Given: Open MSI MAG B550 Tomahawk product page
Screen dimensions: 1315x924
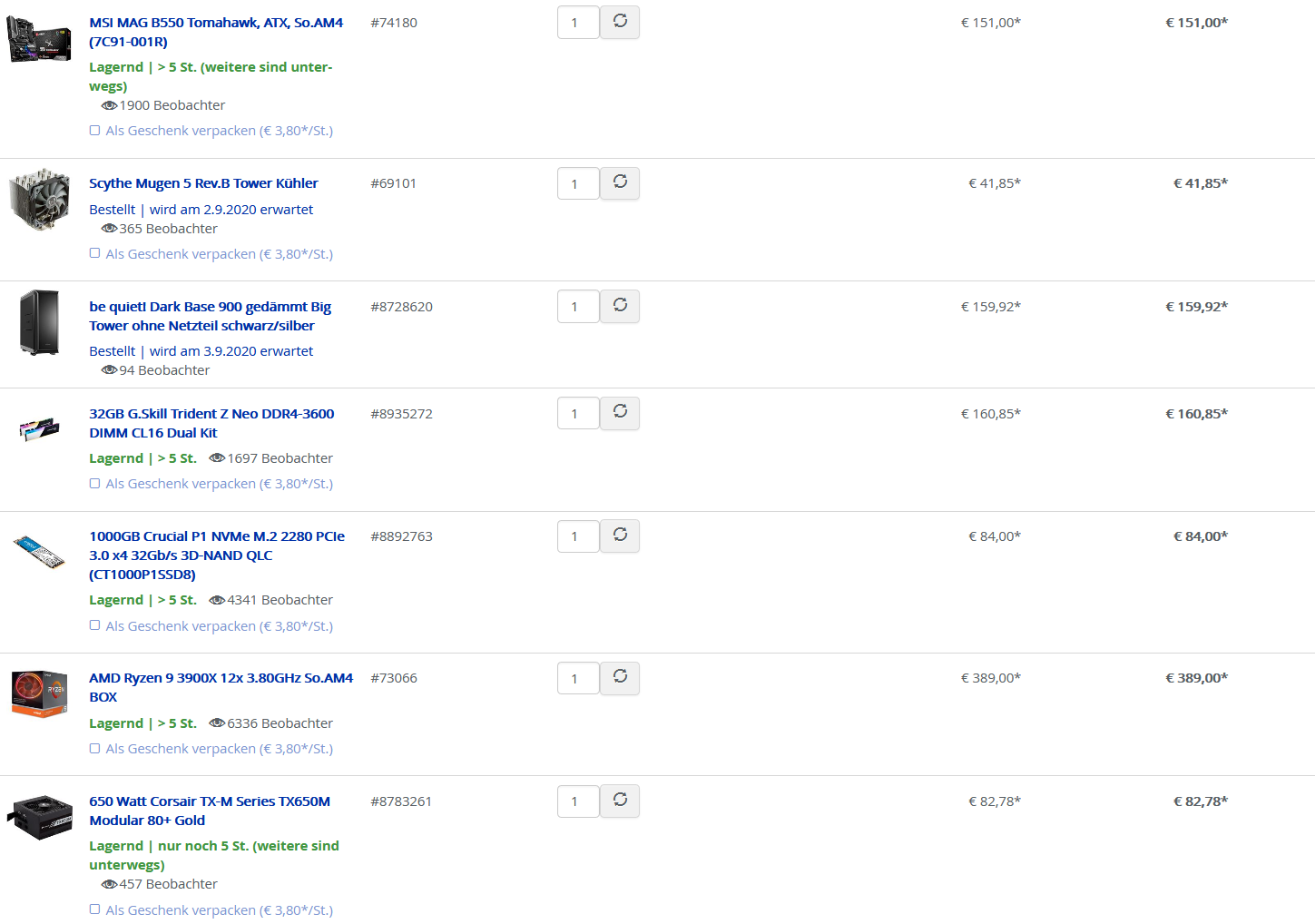Looking at the screenshot, I should [x=216, y=32].
